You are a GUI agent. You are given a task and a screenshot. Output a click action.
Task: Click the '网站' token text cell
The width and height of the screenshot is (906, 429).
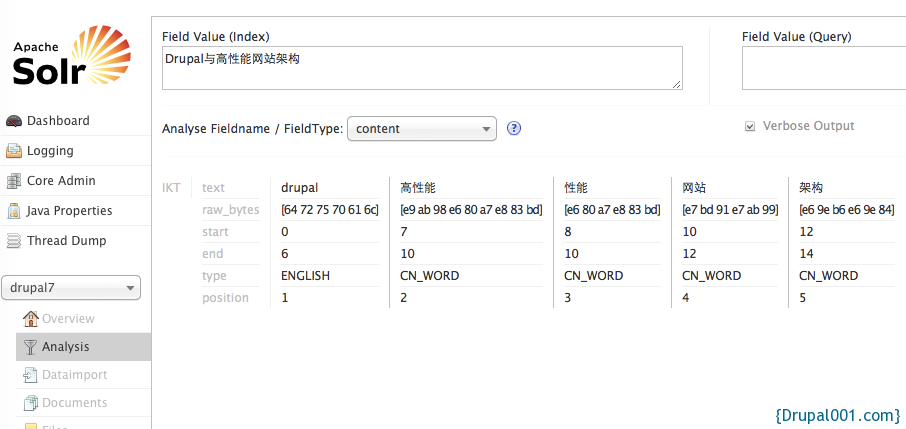(694, 188)
